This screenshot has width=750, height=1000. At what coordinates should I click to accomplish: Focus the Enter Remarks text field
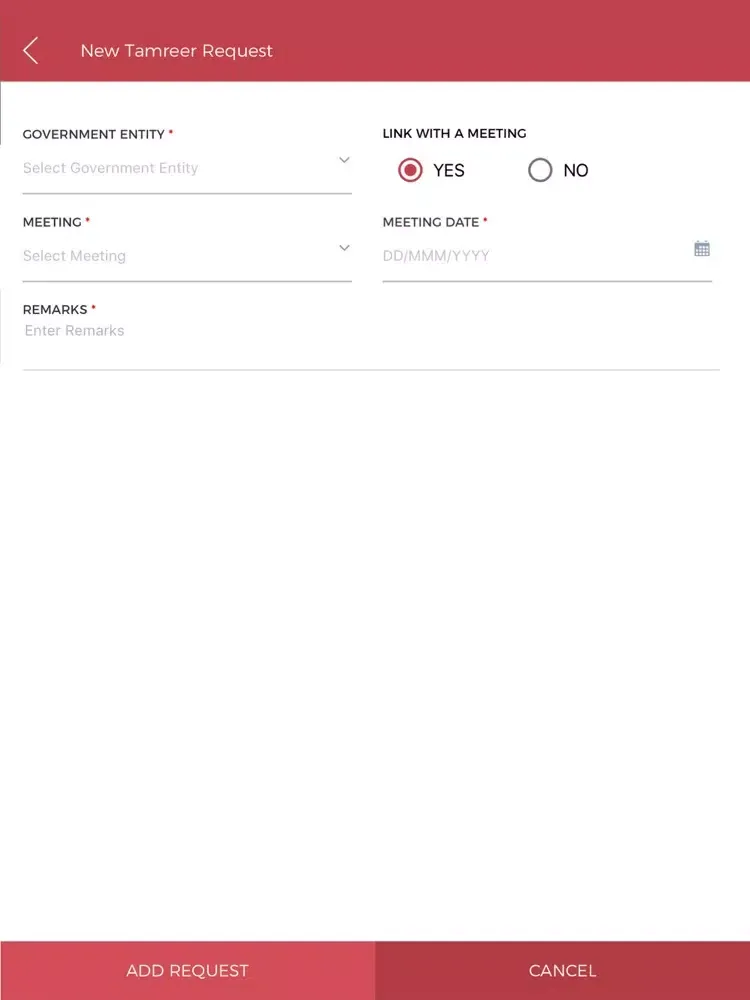click(370, 332)
